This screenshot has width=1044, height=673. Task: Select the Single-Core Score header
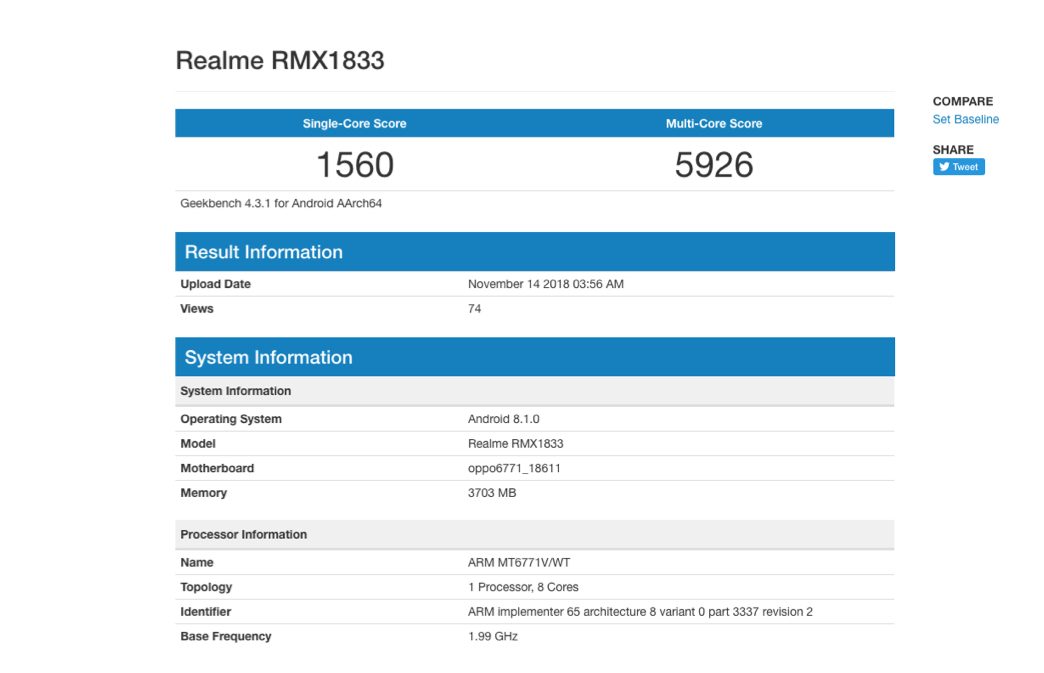(354, 124)
